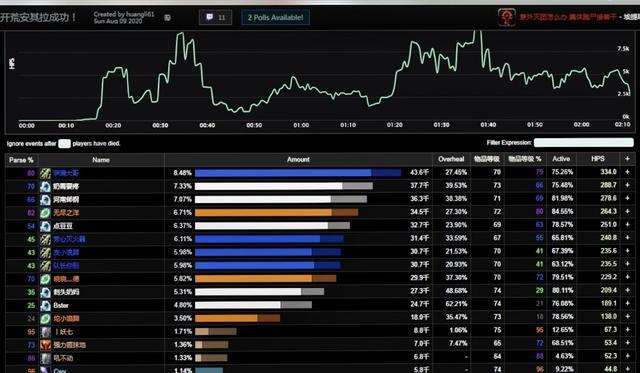Image resolution: width=640 pixels, height=373 pixels.
Task: Sort by the Active column header
Action: tap(561, 159)
